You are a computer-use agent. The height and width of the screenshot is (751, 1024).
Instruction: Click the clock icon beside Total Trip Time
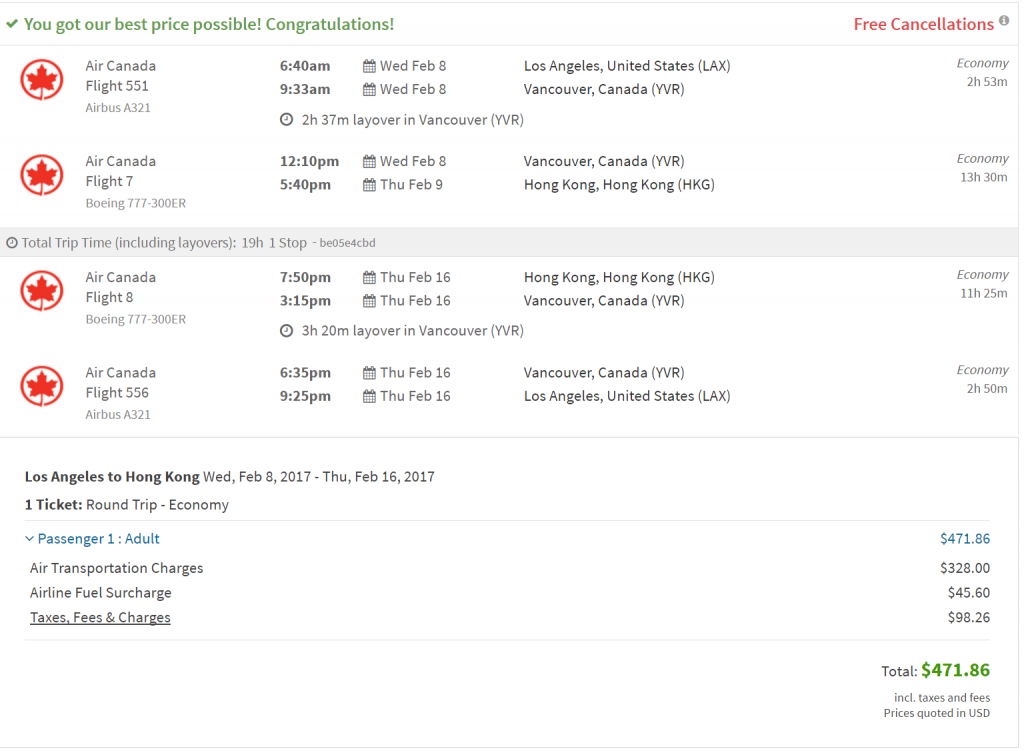12,243
